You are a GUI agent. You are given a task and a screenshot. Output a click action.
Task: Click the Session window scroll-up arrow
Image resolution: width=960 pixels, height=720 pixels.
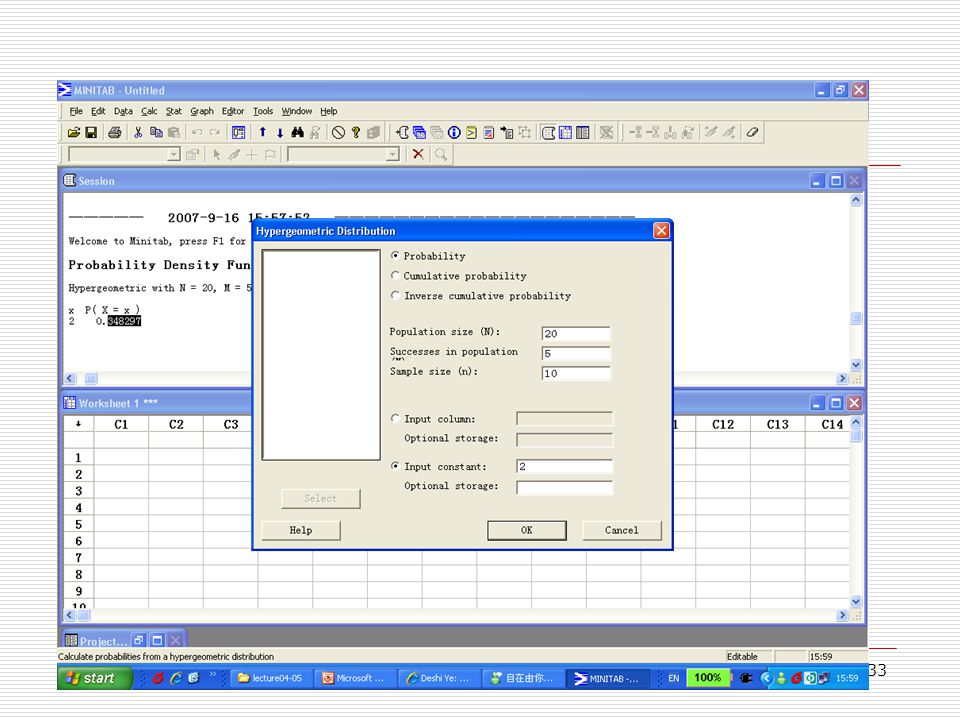point(856,200)
